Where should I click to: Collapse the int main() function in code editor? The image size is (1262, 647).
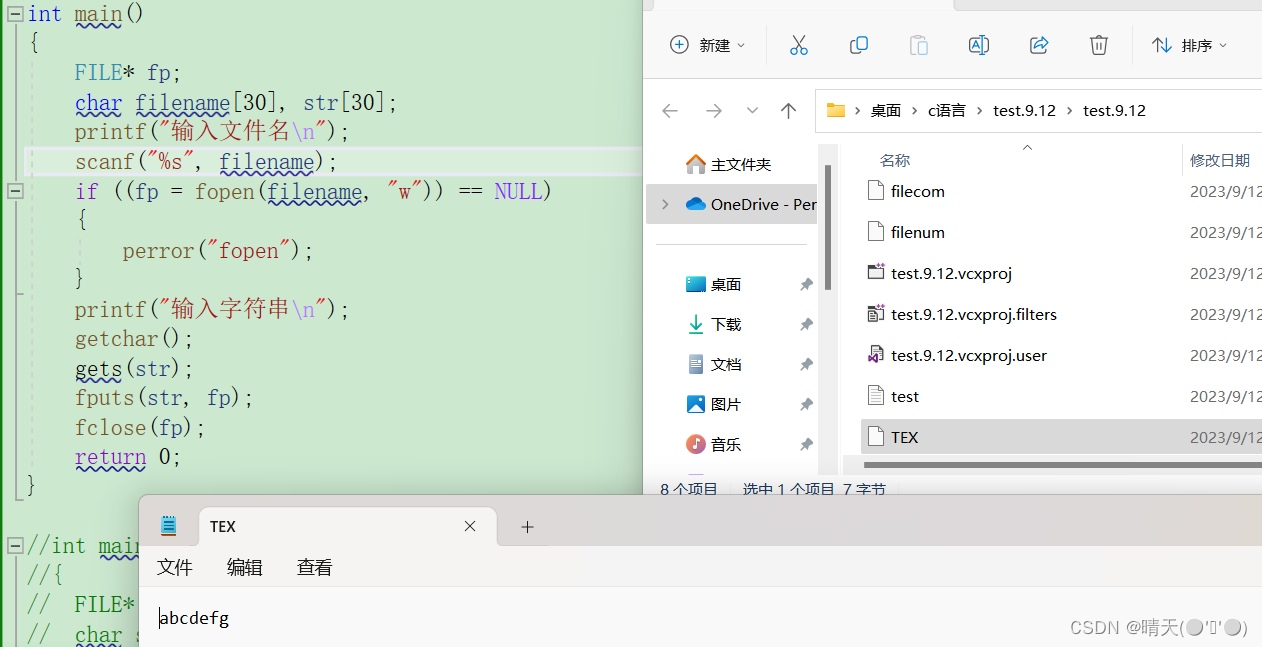coord(15,14)
